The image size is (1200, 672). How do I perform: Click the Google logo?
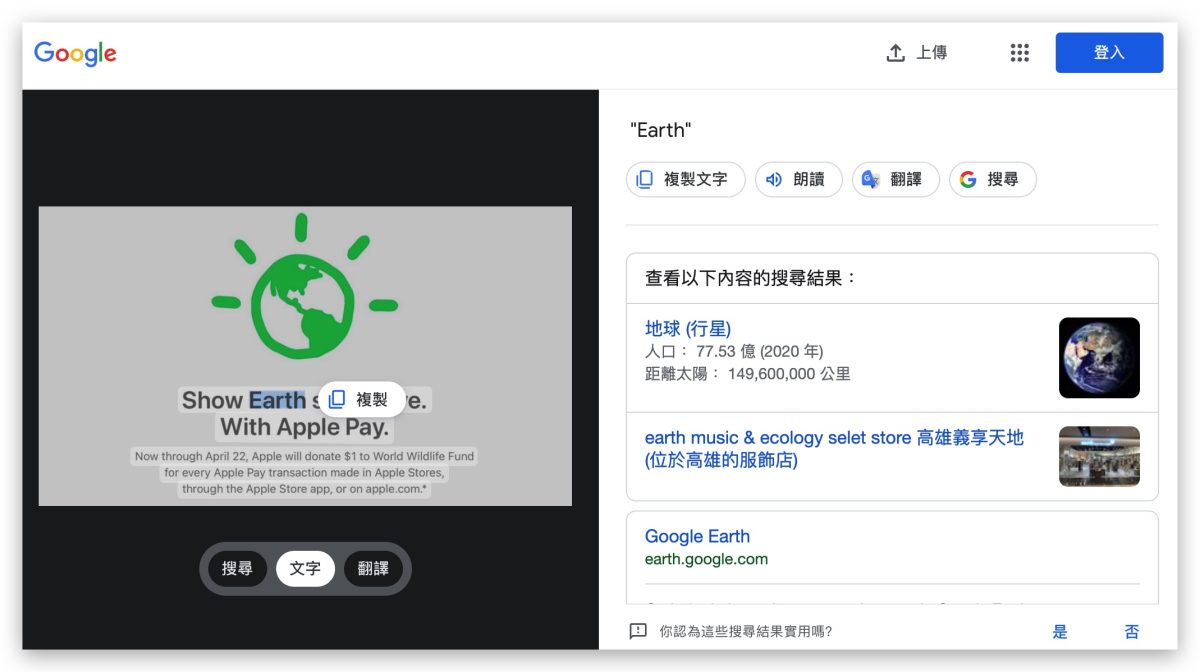75,53
